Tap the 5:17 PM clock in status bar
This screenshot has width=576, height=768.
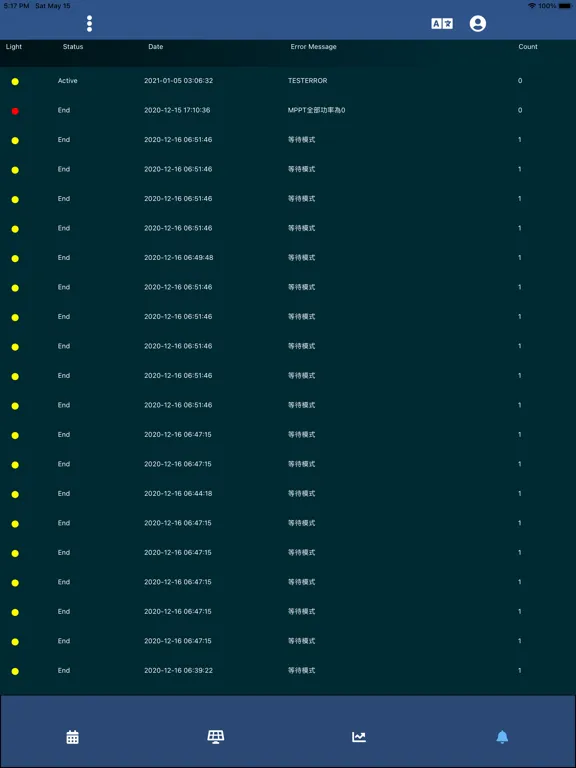pyautogui.click(x=16, y=6)
